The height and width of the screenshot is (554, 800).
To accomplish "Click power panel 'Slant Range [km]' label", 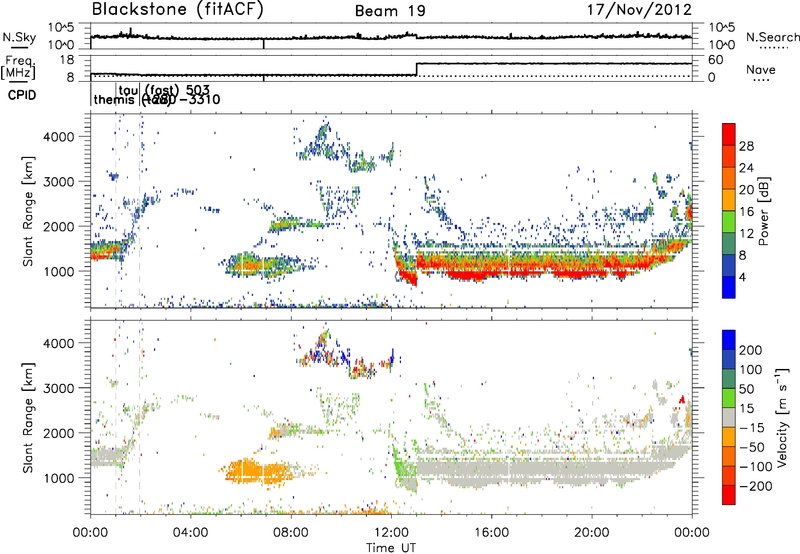I will (x=28, y=211).
